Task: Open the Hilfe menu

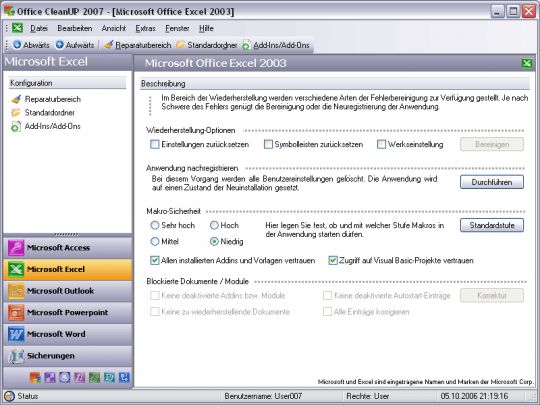Action: (206, 28)
